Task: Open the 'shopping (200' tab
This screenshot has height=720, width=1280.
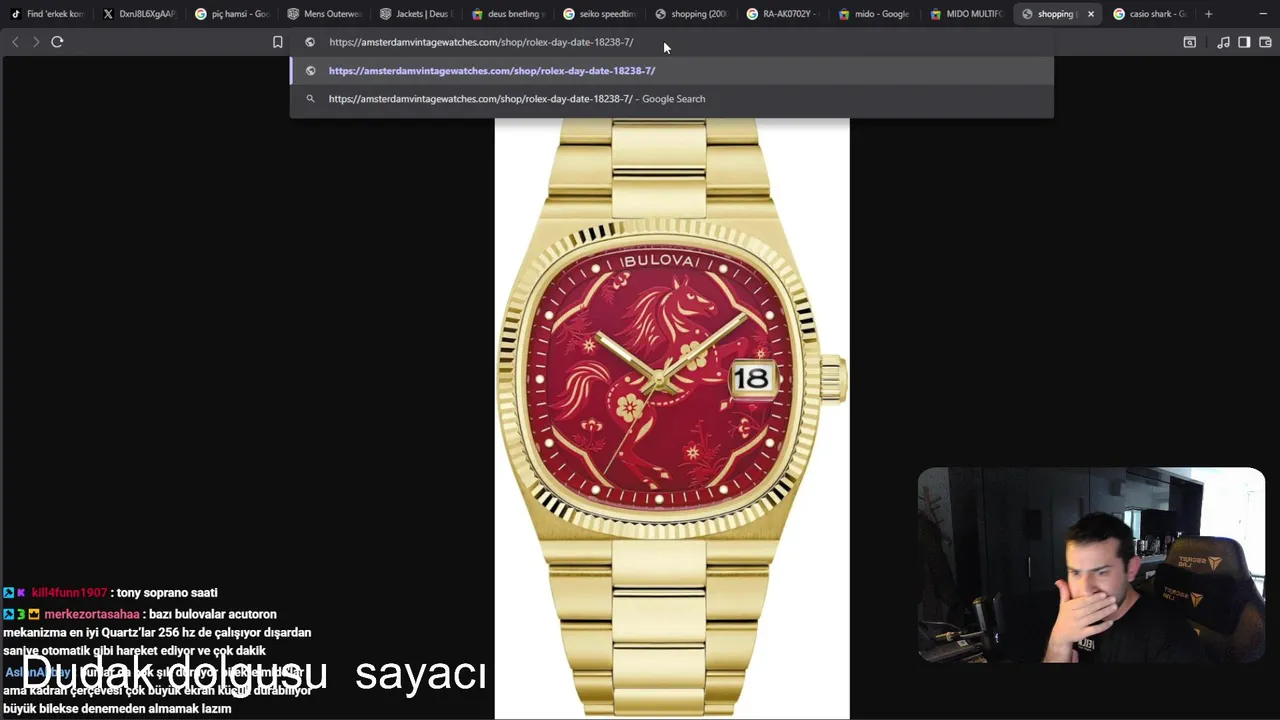Action: point(691,14)
